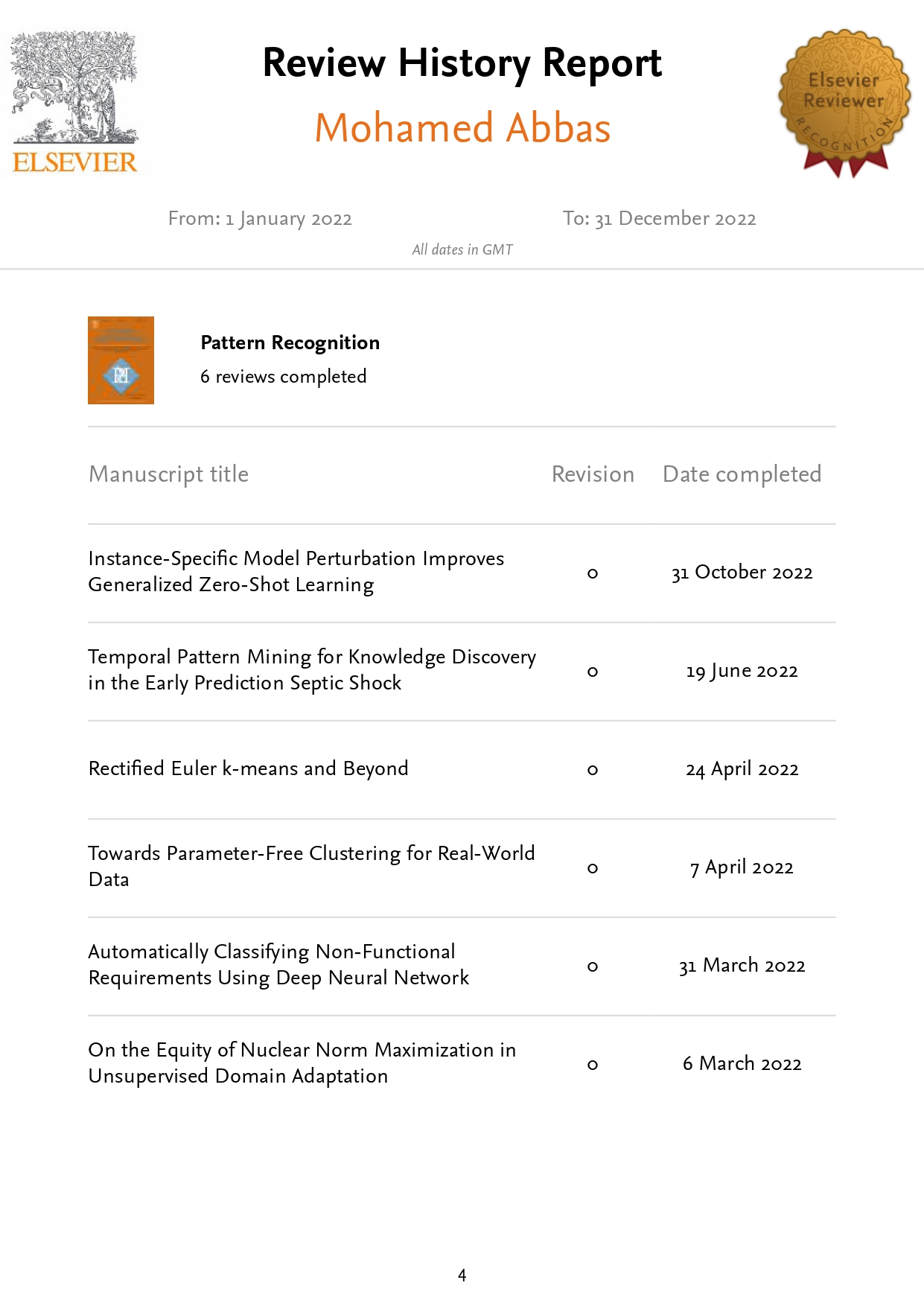Click the From 1 January 2022 date
924x1306 pixels.
tap(260, 219)
